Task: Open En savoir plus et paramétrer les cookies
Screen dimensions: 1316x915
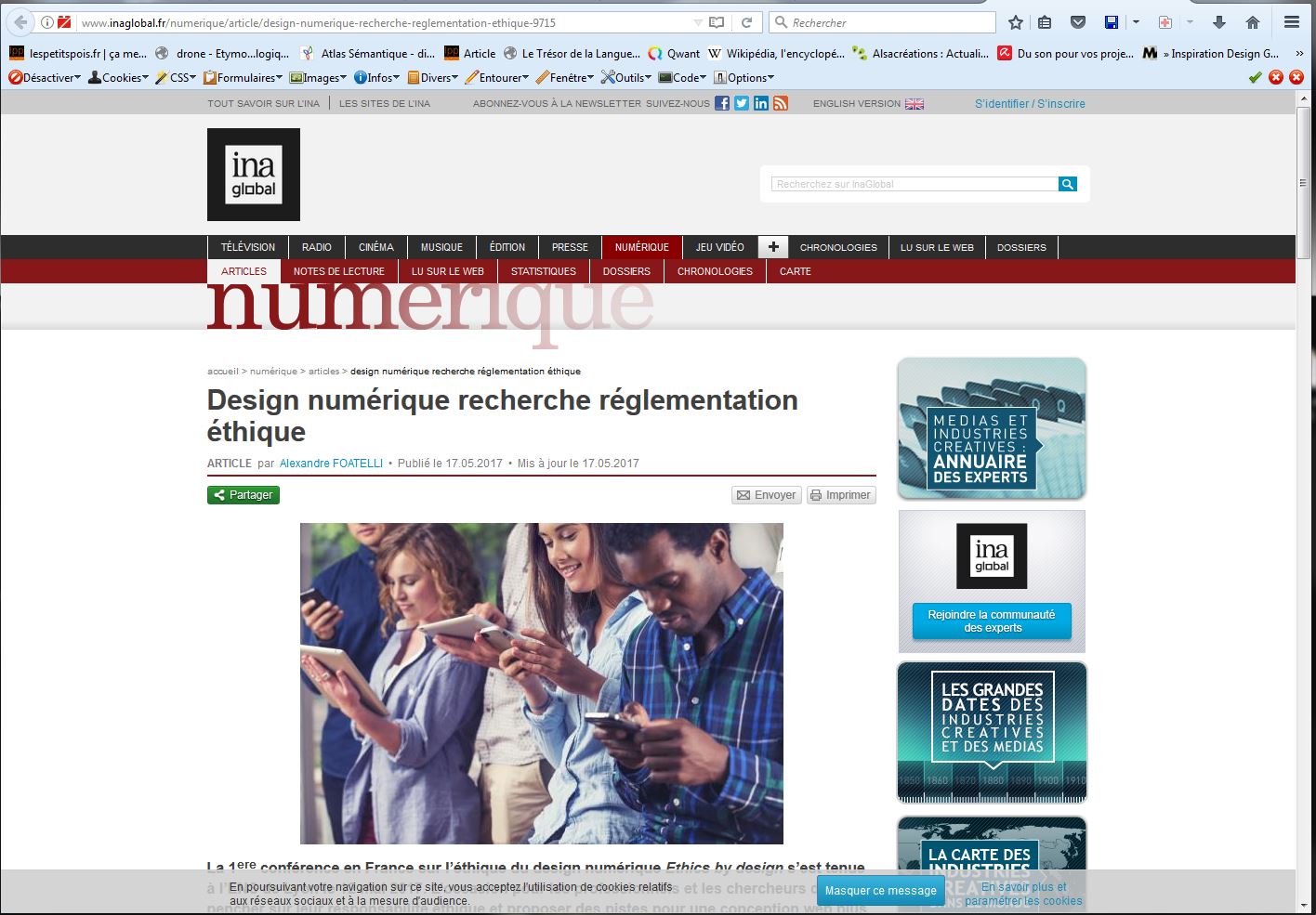Action: tap(1023, 894)
